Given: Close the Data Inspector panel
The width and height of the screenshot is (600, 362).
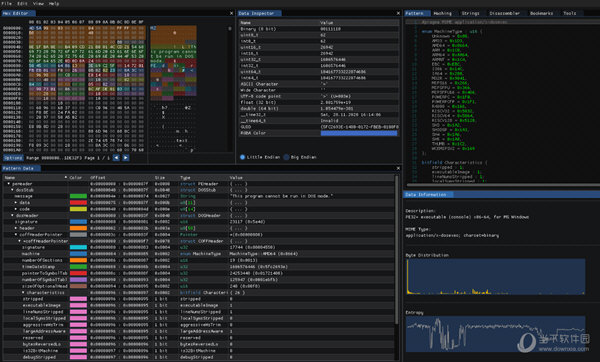Looking at the screenshot, I should tap(398, 13).
